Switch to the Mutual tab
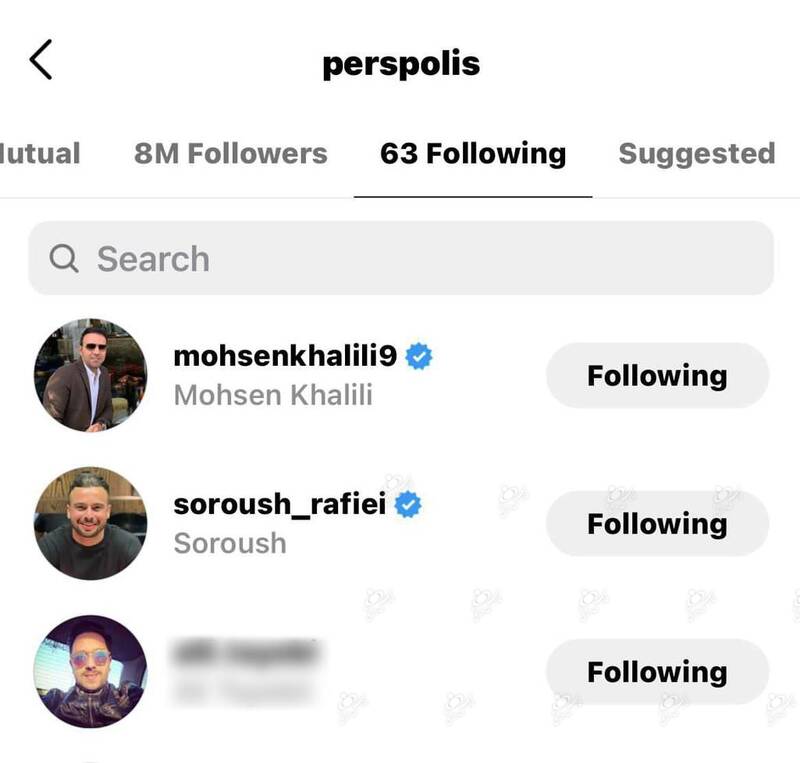 click(x=40, y=153)
